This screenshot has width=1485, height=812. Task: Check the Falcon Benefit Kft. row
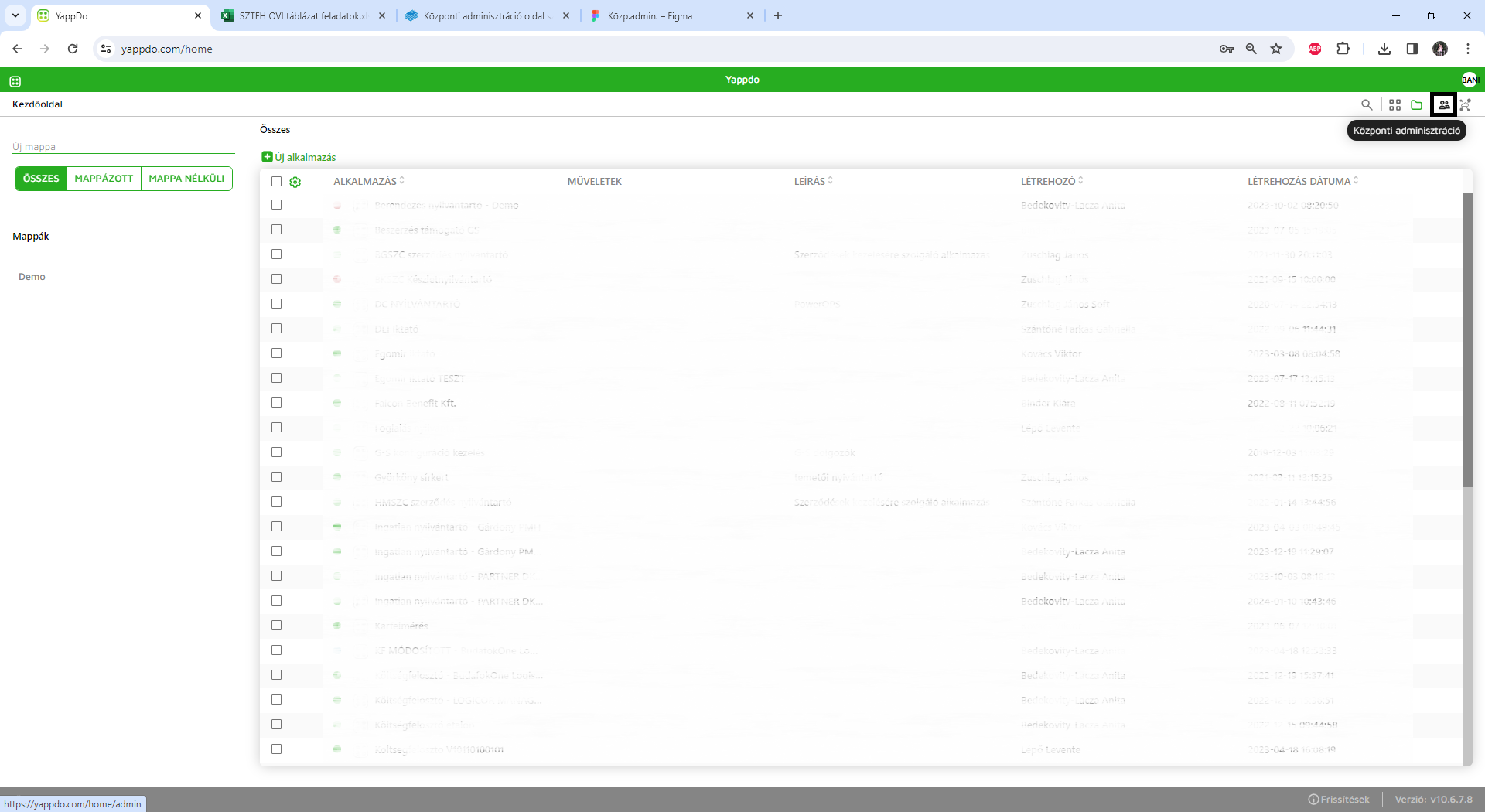(276, 403)
